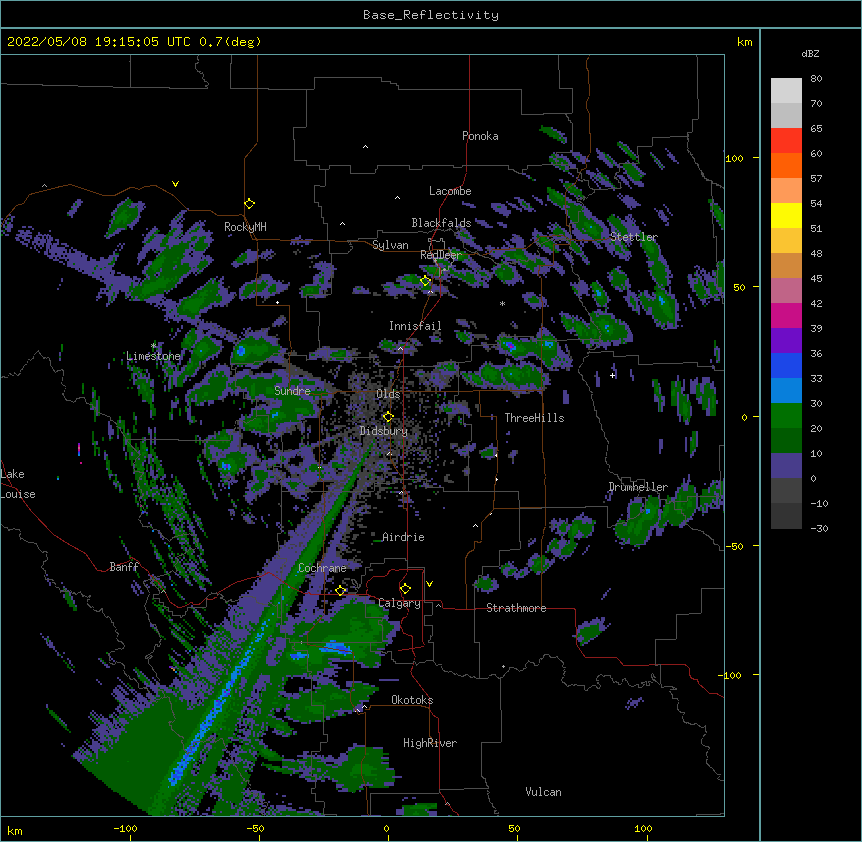Click the yellow diamond marker below Cochrane
The image size is (862, 842).
tap(340, 590)
